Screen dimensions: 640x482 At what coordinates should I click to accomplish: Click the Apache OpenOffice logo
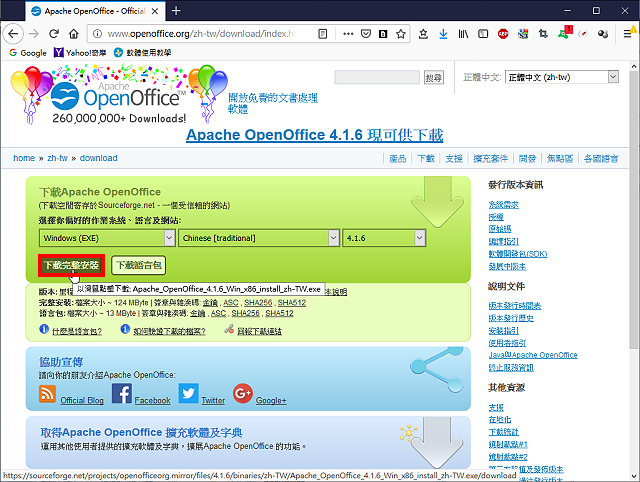click(x=118, y=96)
